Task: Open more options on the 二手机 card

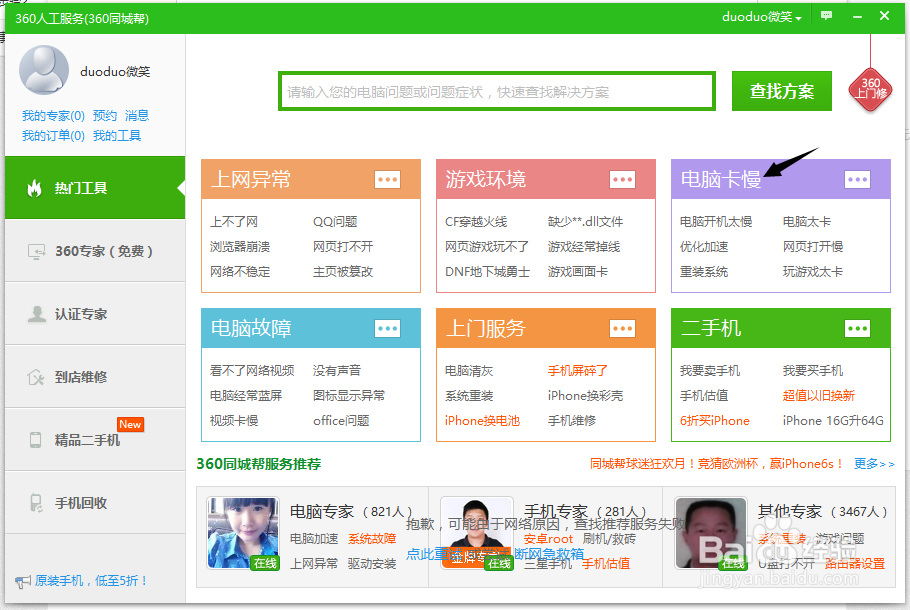Action: 857,328
